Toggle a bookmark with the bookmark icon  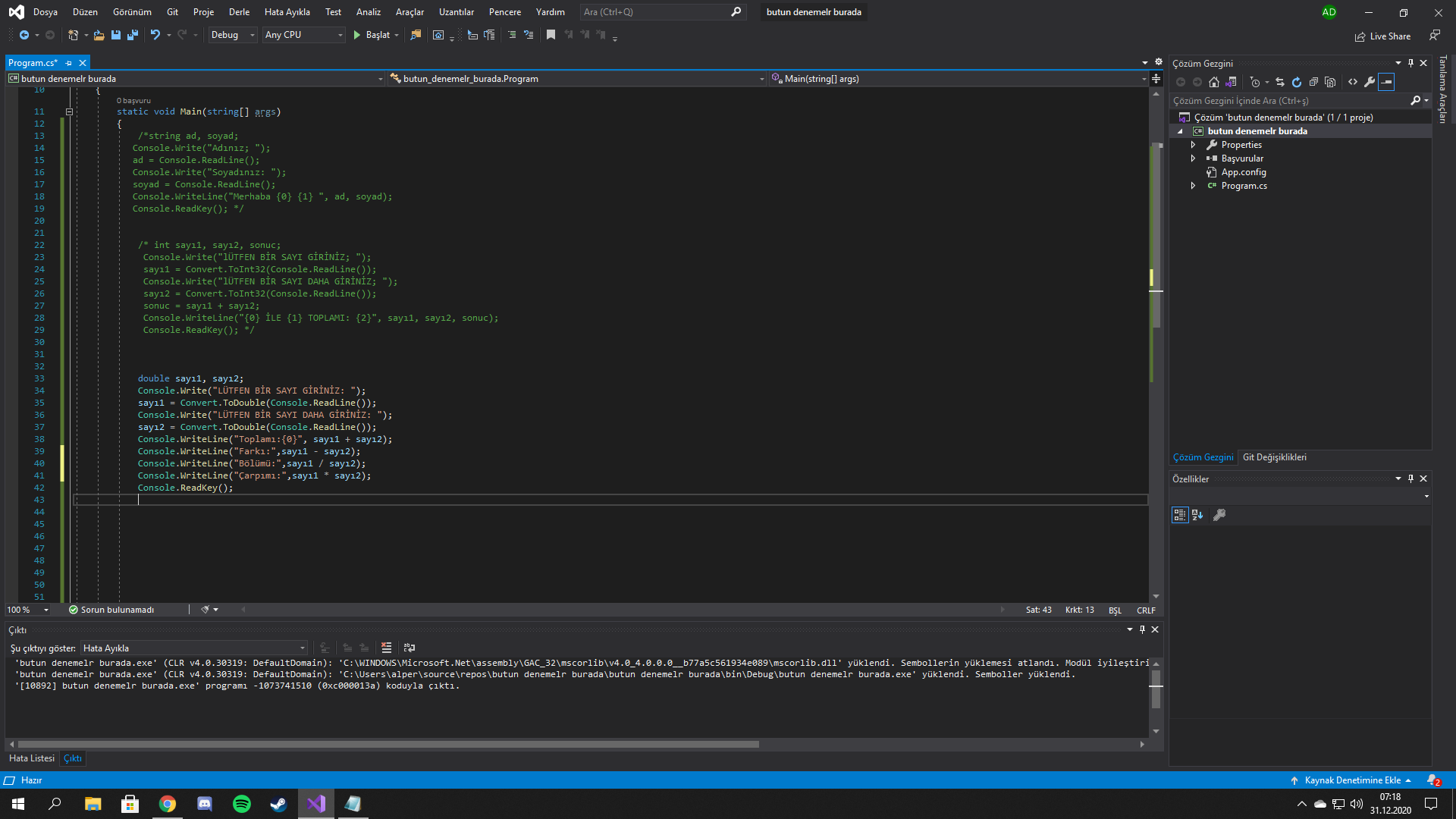[x=551, y=35]
